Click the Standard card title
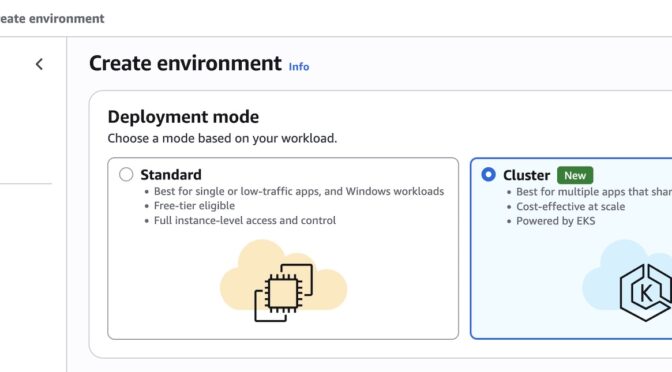This screenshot has height=372, width=672. (x=171, y=175)
